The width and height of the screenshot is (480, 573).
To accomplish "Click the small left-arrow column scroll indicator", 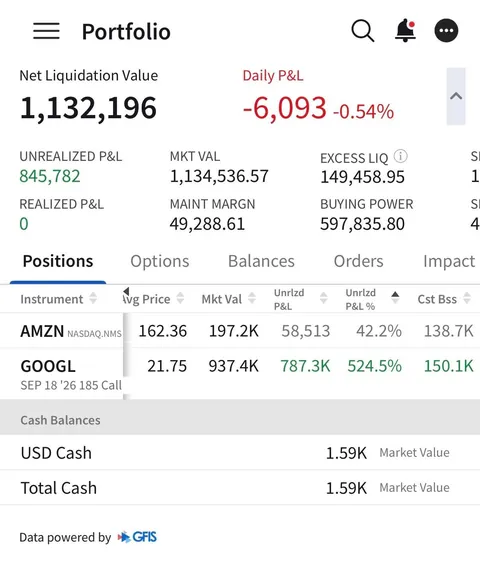I will (126, 291).
